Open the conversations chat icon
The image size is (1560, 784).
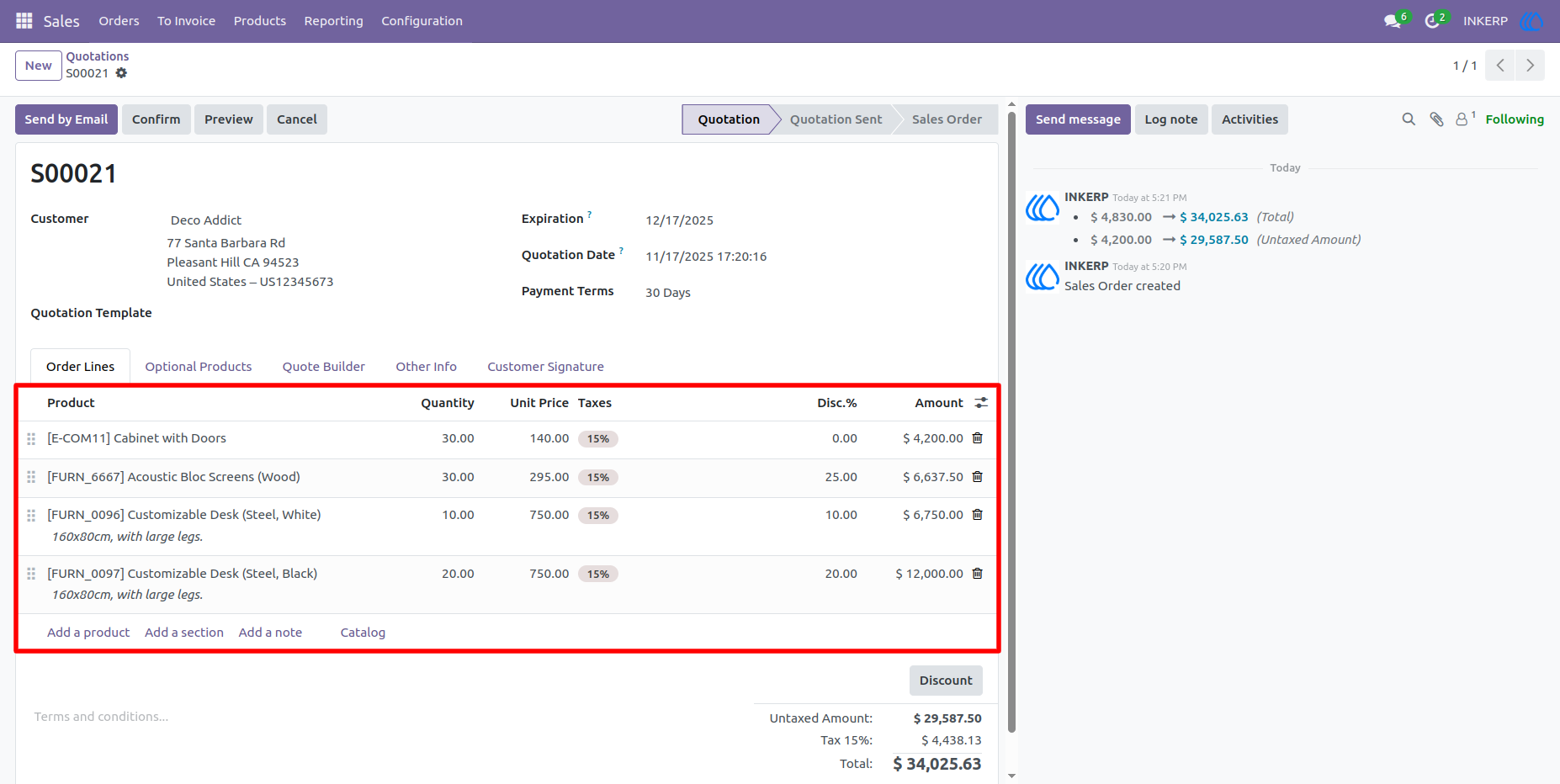coord(1393,21)
